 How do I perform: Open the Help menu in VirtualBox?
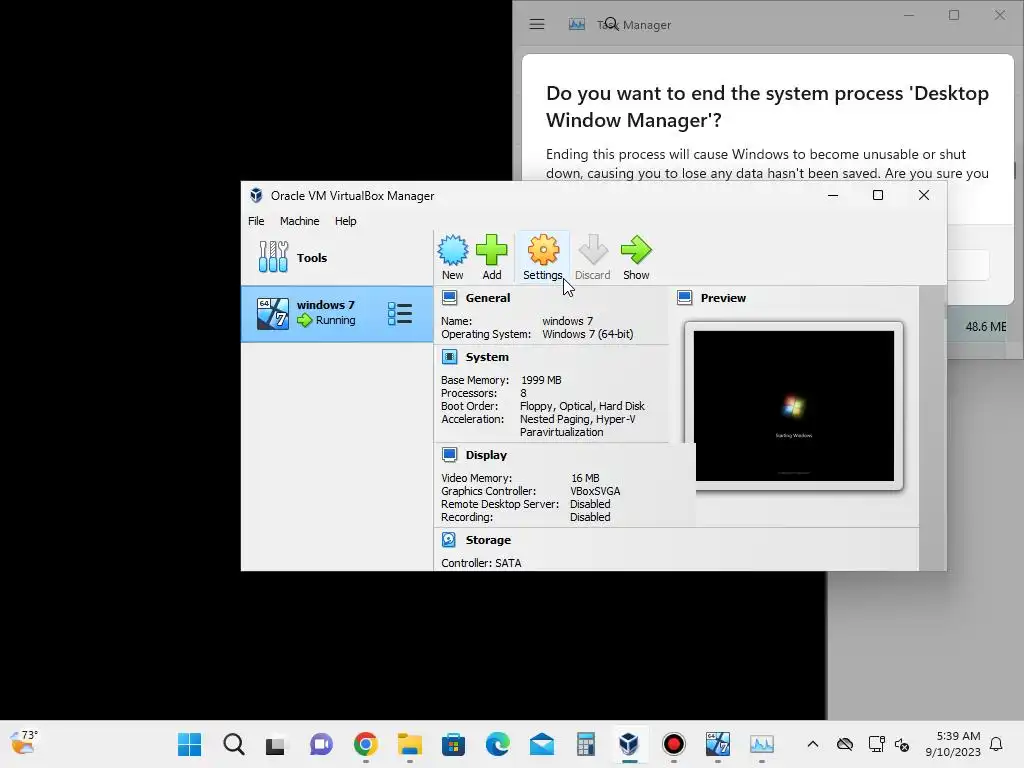click(345, 221)
